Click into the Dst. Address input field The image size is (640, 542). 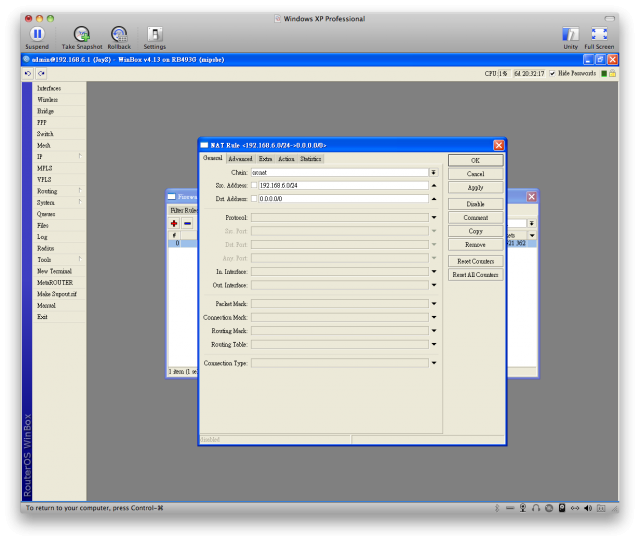[343, 199]
